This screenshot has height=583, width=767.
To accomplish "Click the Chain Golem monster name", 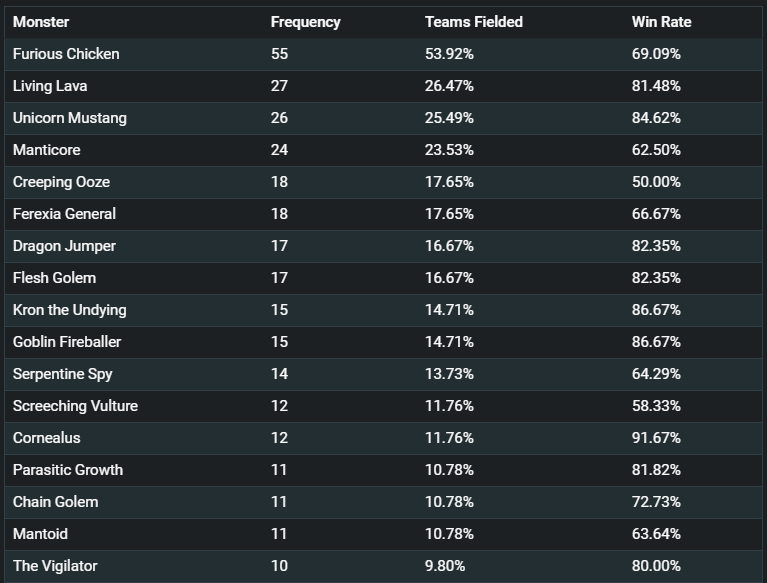I will [x=55, y=502].
